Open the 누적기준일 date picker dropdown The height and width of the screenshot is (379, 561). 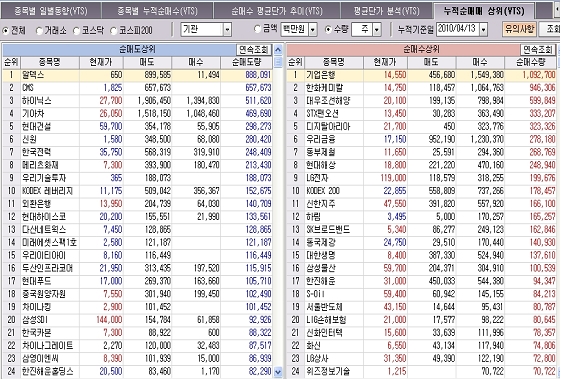tap(483, 29)
